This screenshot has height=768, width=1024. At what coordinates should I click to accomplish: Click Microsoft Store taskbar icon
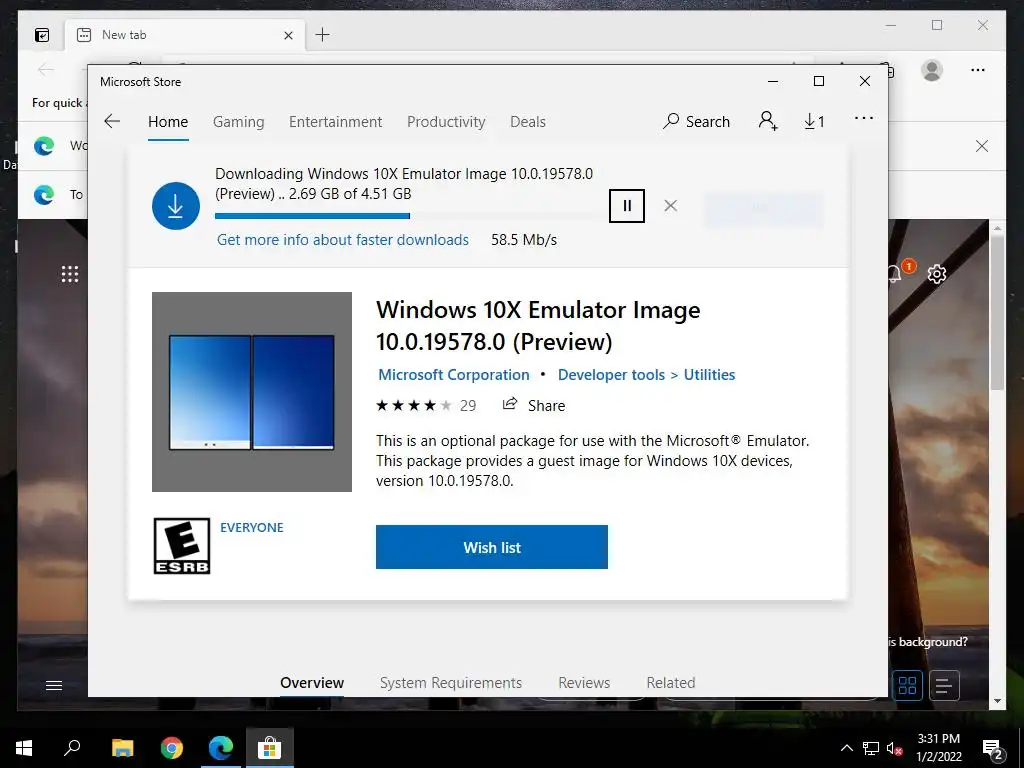(269, 748)
